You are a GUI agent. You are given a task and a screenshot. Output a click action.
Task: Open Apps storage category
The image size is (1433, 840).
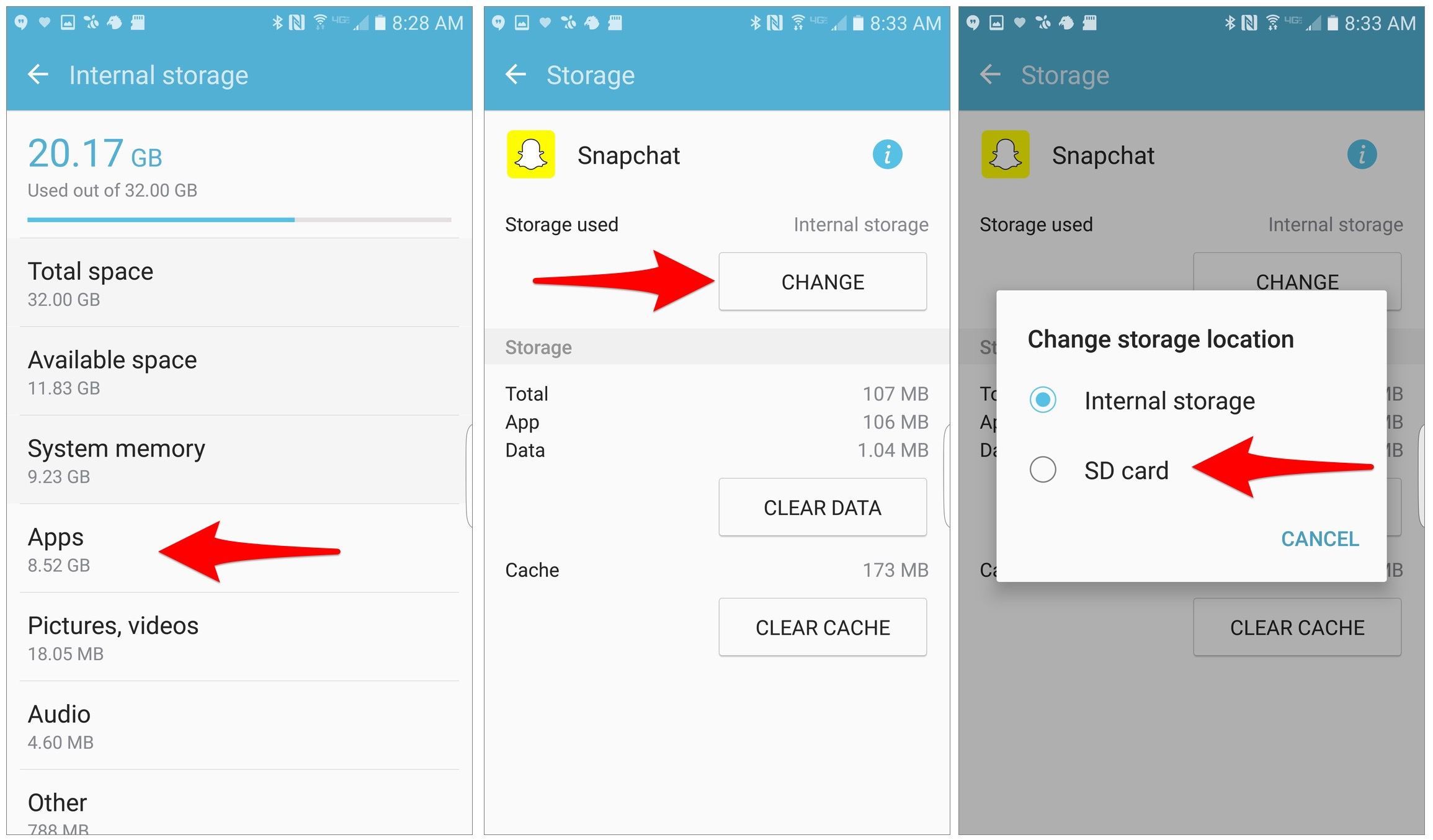(x=100, y=550)
